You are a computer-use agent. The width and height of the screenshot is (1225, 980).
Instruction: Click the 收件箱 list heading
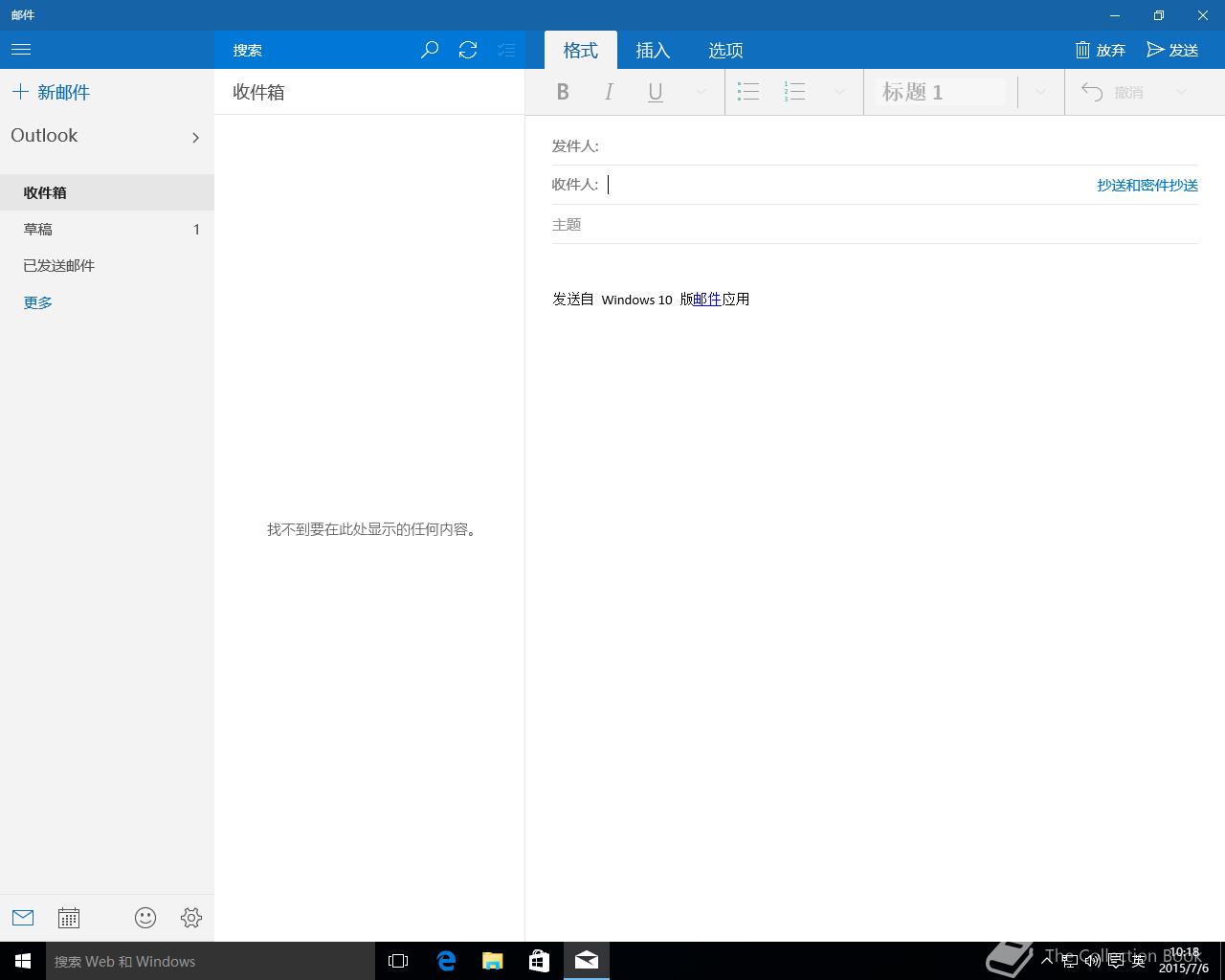click(258, 92)
